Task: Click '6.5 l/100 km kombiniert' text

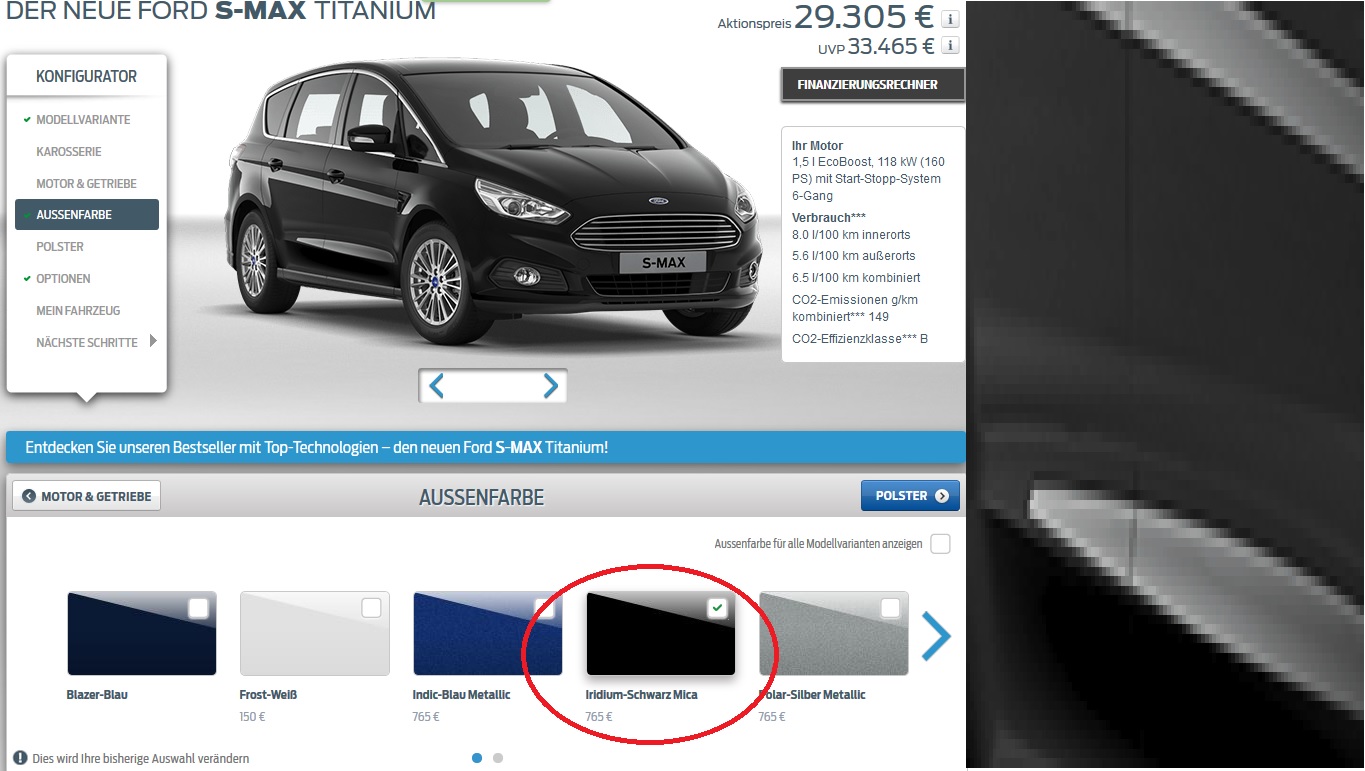Action: pos(856,277)
